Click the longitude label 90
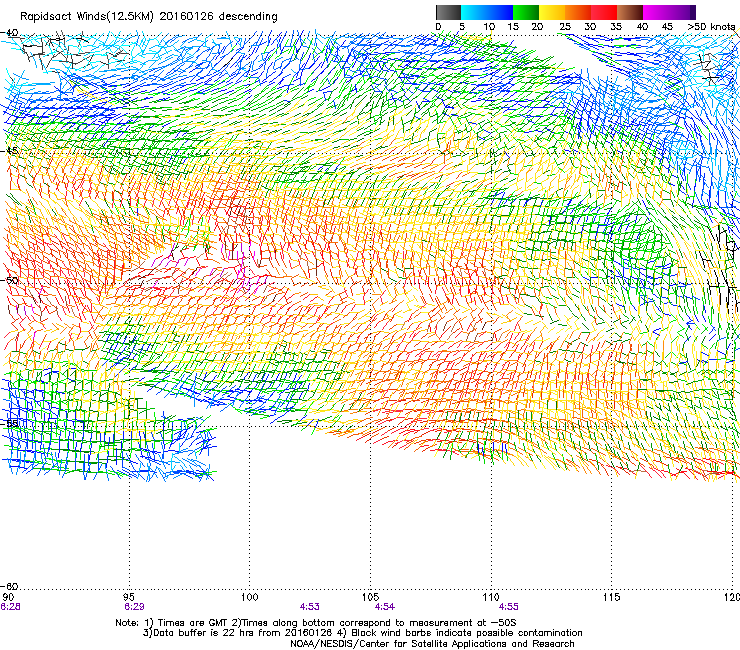This screenshot has height=650, width=740. pos(8,597)
